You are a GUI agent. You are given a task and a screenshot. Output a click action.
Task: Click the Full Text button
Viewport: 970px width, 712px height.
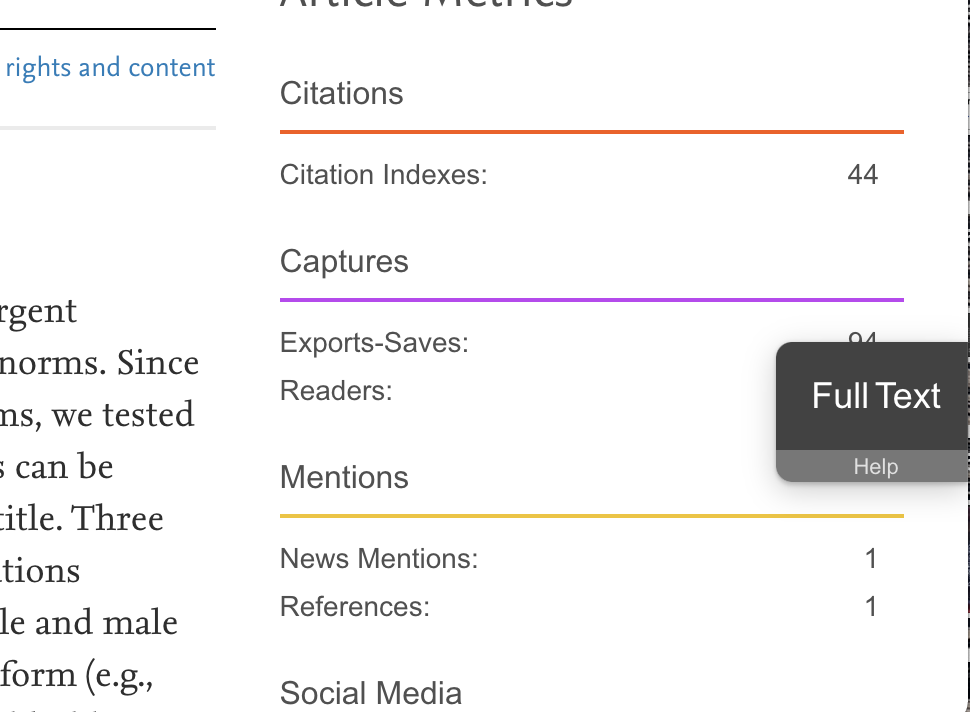click(873, 396)
